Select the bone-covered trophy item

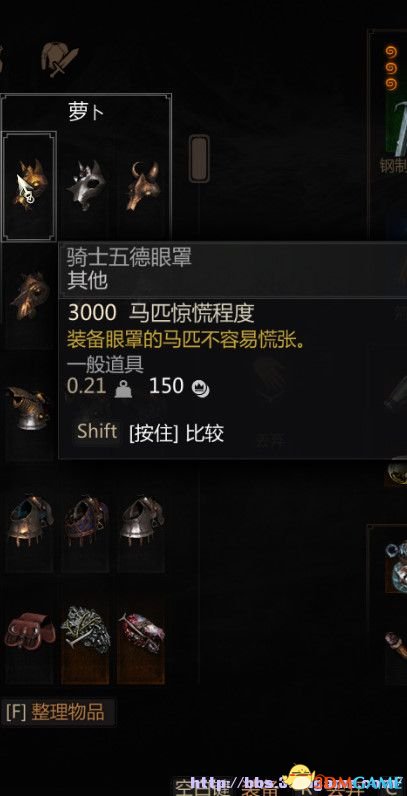(85, 632)
